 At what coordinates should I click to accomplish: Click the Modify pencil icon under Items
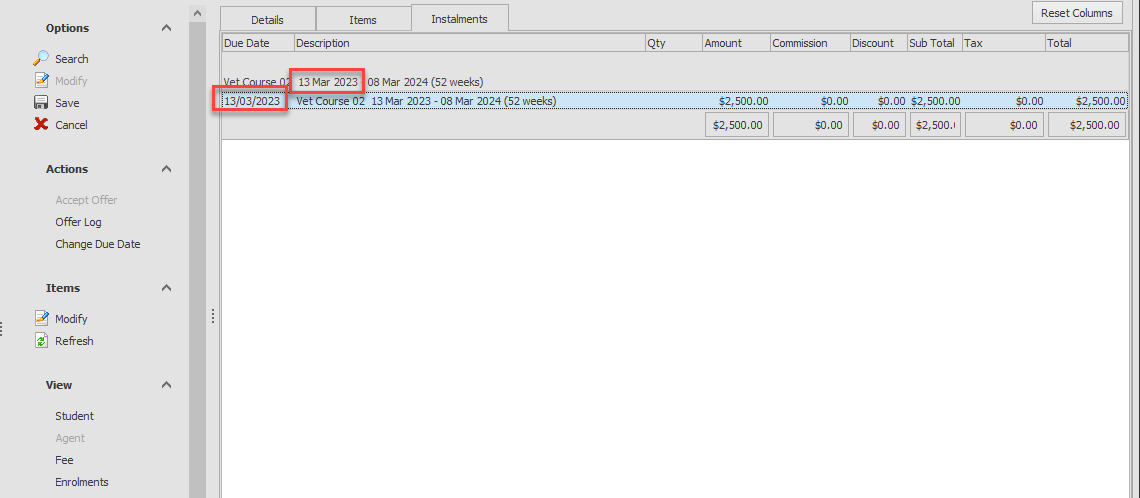pyautogui.click(x=41, y=319)
